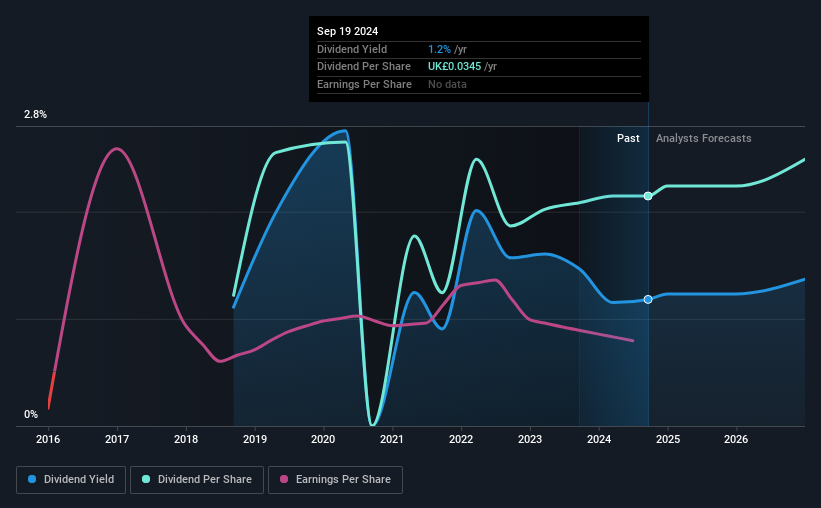Toggle the Earnings Per Share legend button
Viewport: 821px width, 508px height.
click(335, 480)
